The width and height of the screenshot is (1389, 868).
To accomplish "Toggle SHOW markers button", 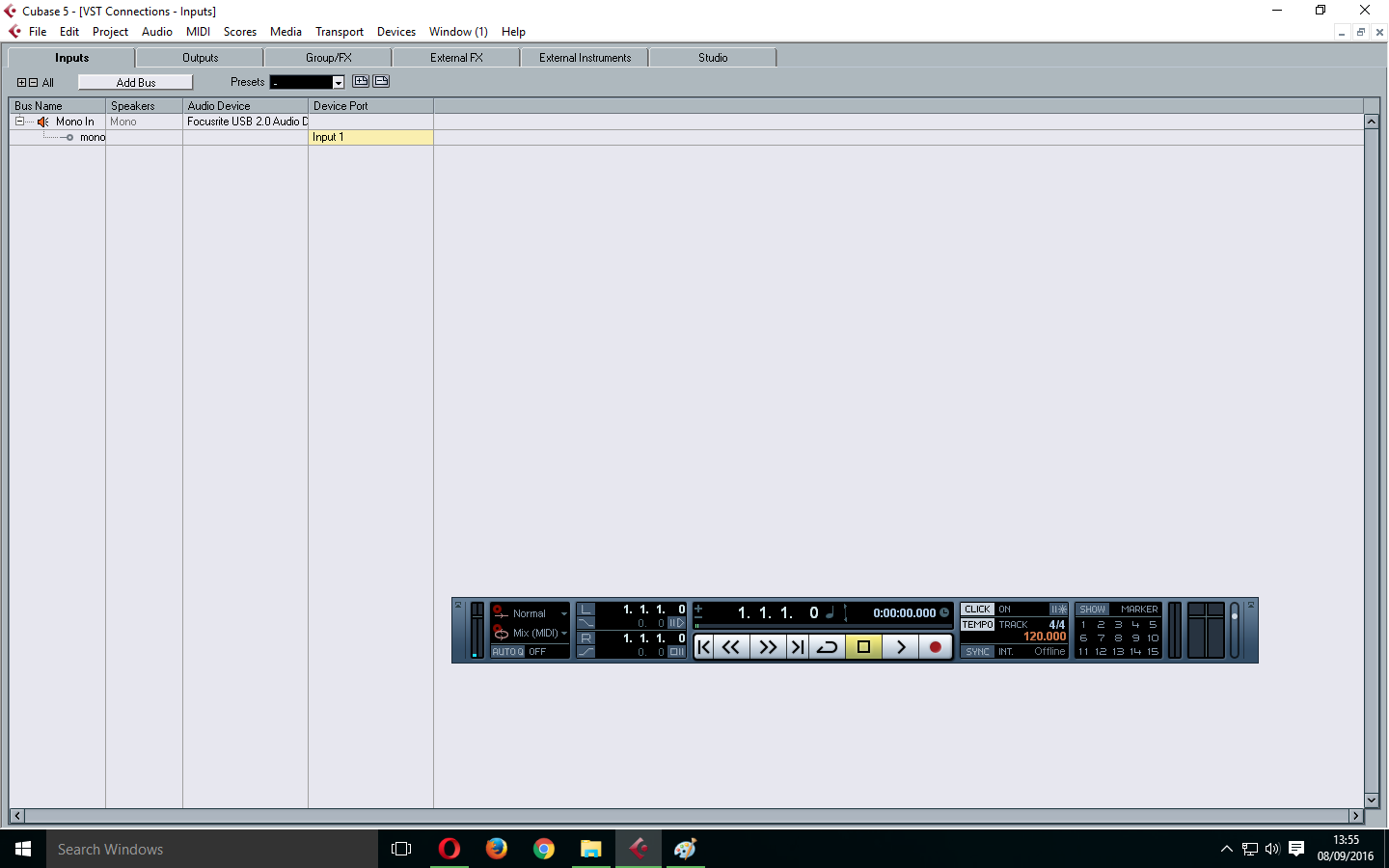I will point(1093,610).
